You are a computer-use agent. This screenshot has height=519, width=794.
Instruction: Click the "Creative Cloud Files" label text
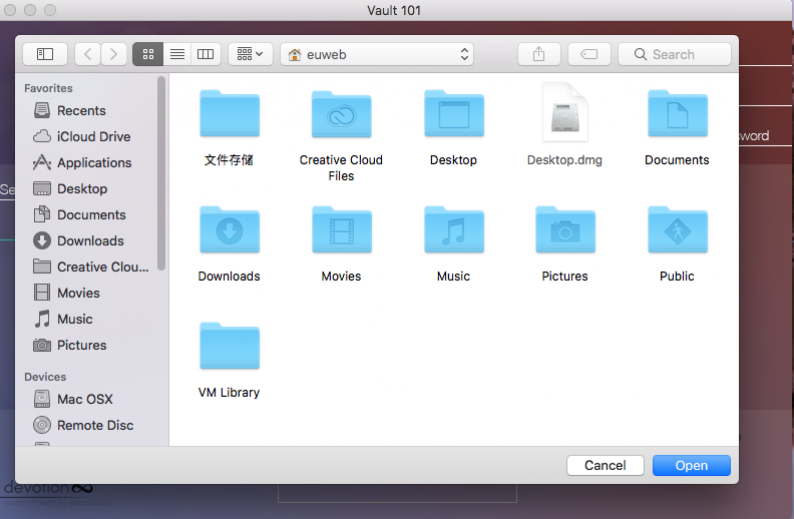point(341,168)
